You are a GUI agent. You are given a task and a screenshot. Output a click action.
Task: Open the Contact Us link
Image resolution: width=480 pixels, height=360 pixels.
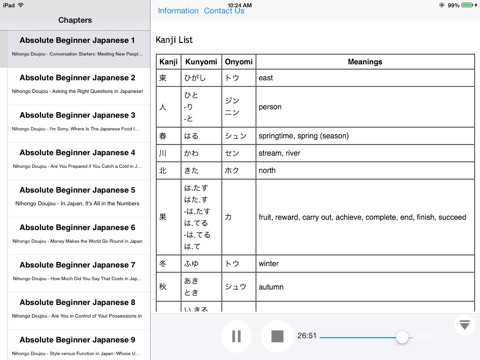[x=224, y=11]
